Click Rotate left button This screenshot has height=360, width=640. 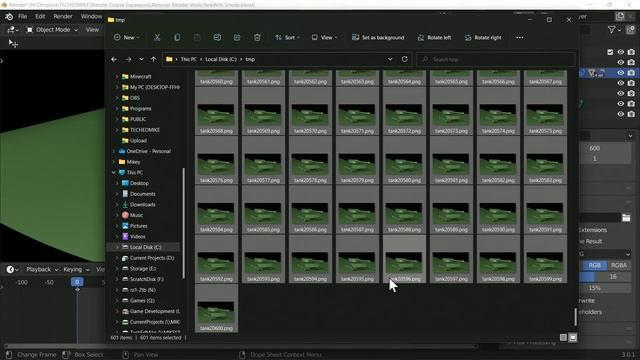pyautogui.click(x=434, y=38)
